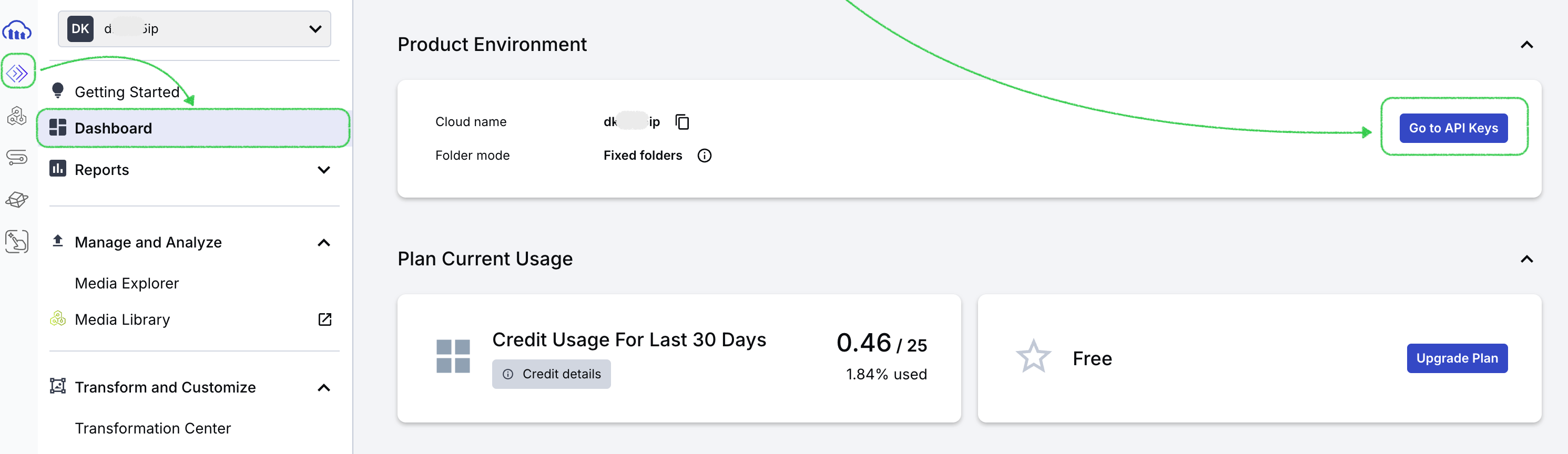This screenshot has height=454, width=1568.
Task: Click the bottom left rail touch icon
Action: [x=17, y=242]
